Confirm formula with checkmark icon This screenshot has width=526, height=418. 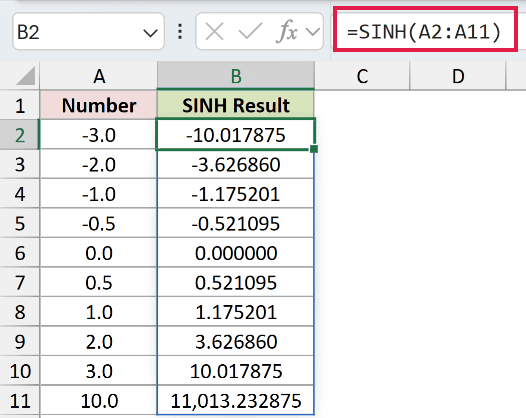250,32
